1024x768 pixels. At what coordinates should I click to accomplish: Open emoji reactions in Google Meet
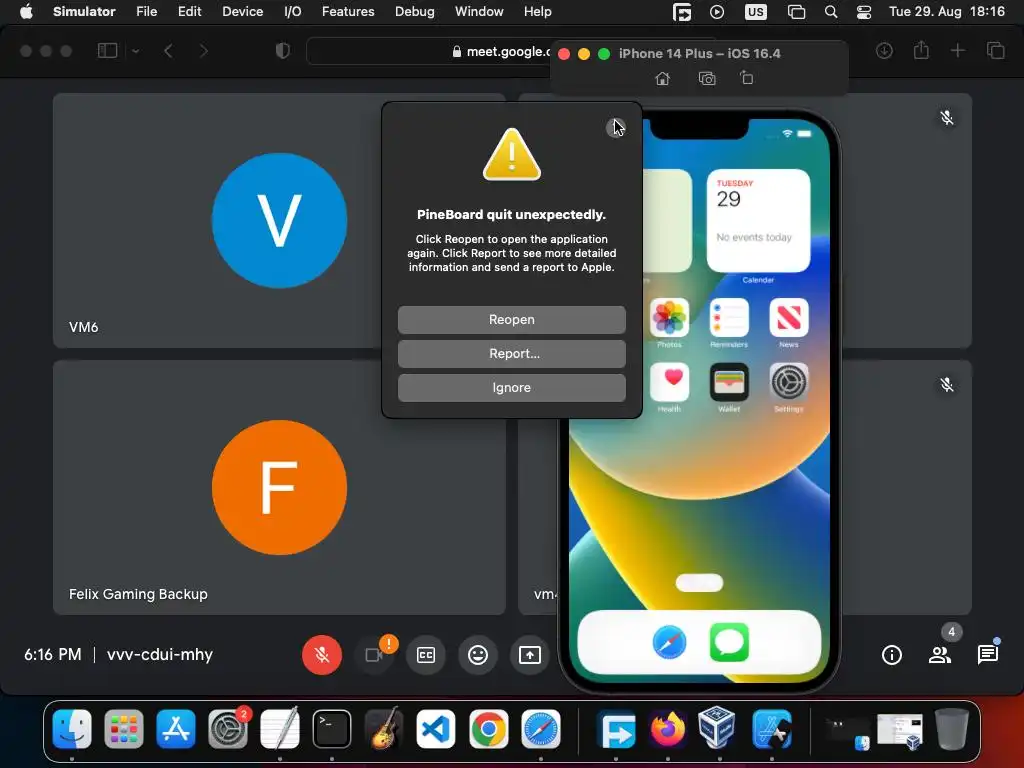(477, 654)
